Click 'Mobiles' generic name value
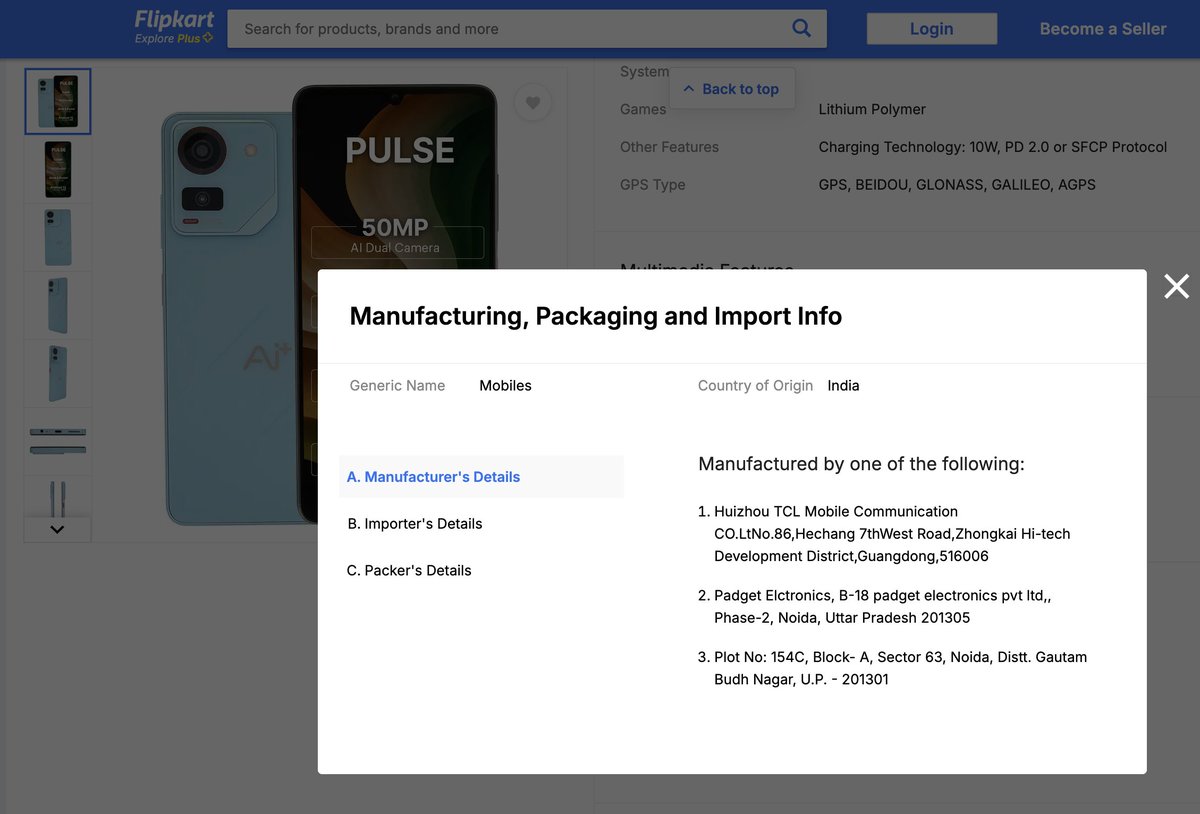Image resolution: width=1200 pixels, height=814 pixels. pos(505,386)
